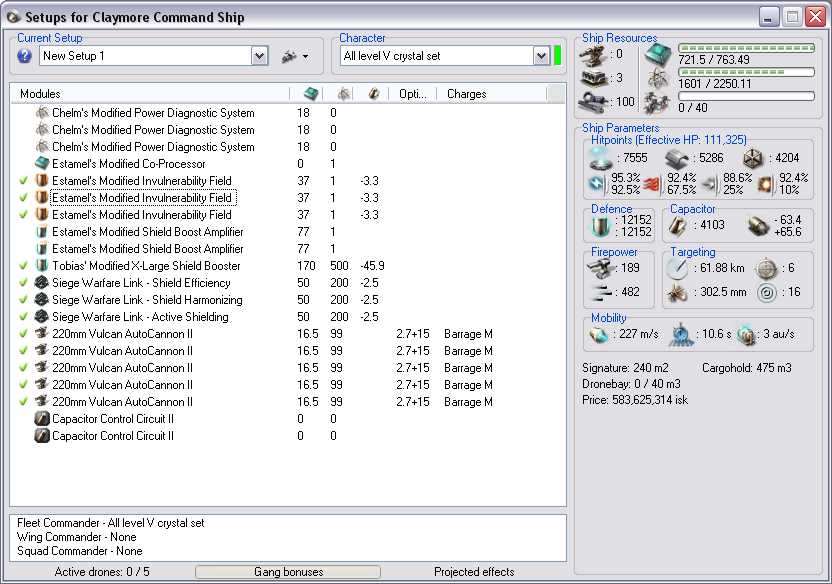Click the EM resistance icon

point(596,184)
